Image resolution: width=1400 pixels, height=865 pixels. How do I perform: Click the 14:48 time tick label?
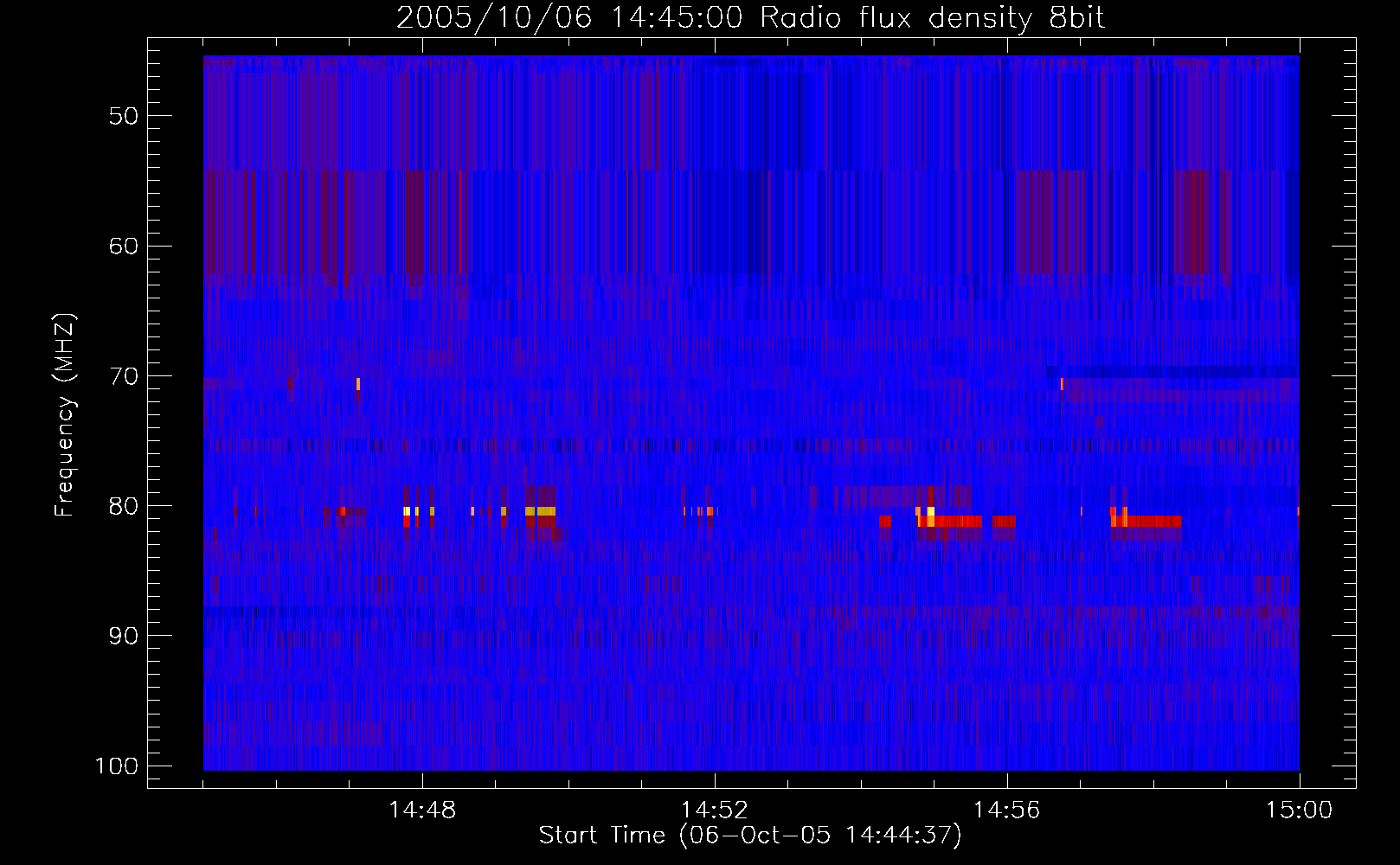pos(423,811)
